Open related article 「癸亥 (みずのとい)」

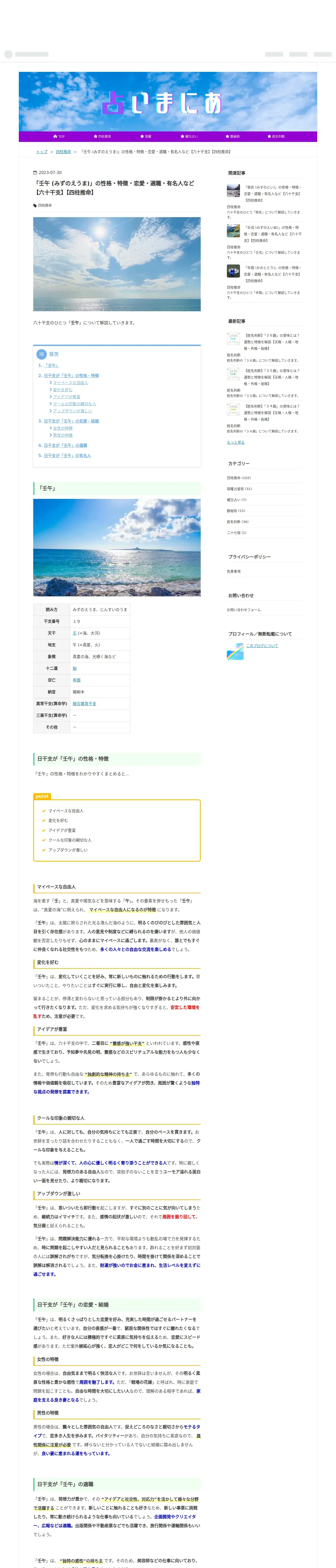(x=273, y=194)
